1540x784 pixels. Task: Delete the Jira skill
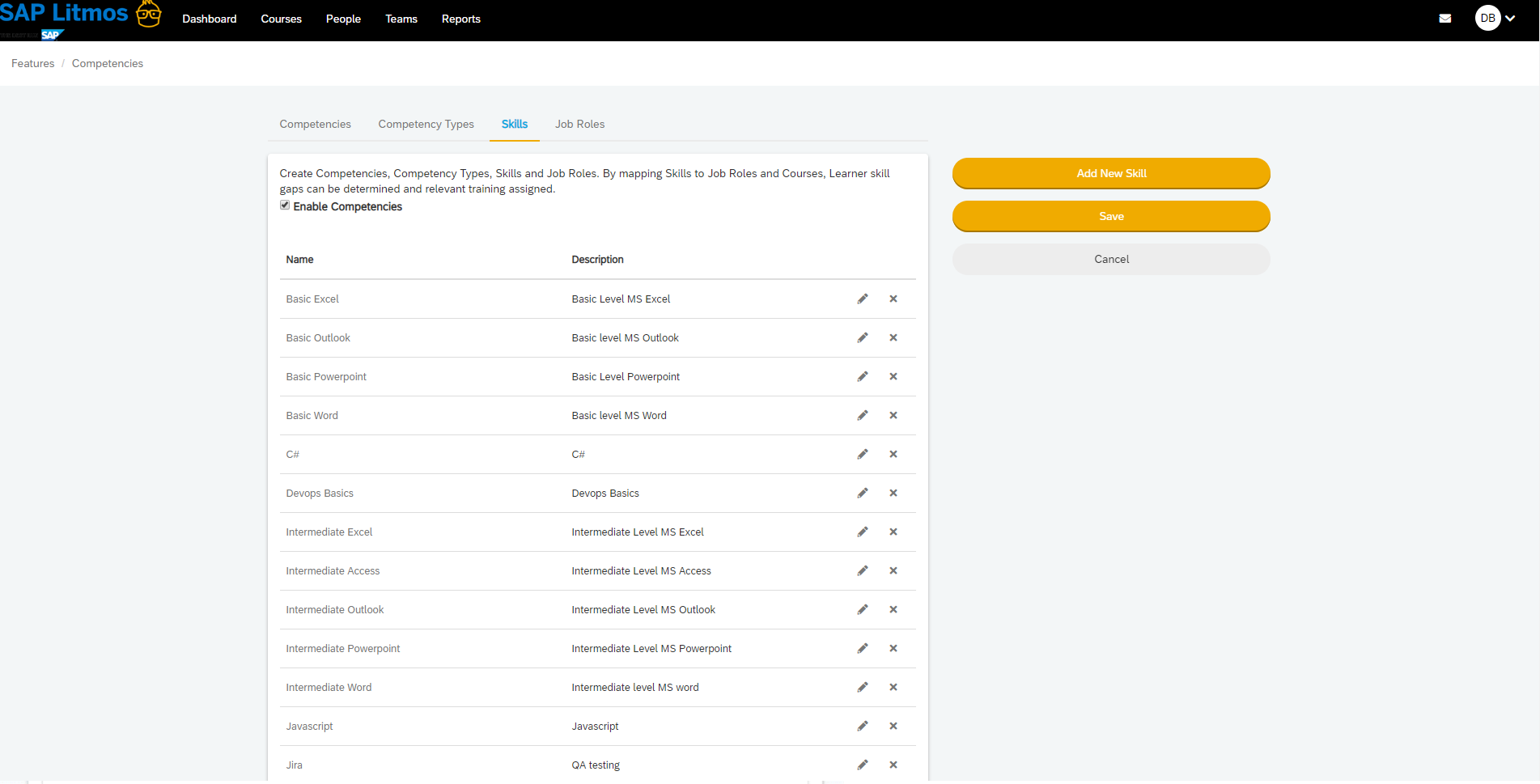point(893,765)
